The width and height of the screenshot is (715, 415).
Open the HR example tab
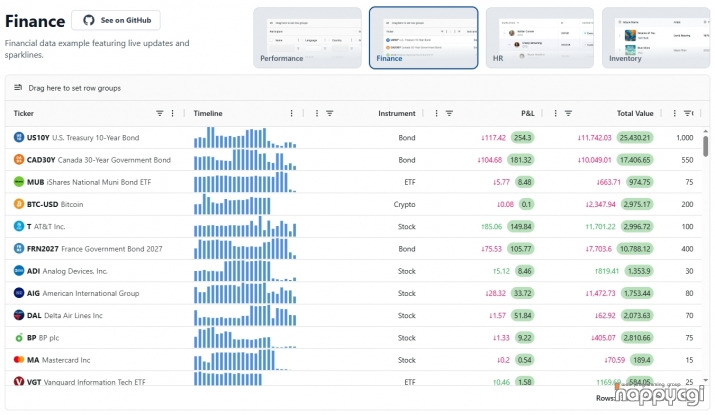(x=540, y=38)
